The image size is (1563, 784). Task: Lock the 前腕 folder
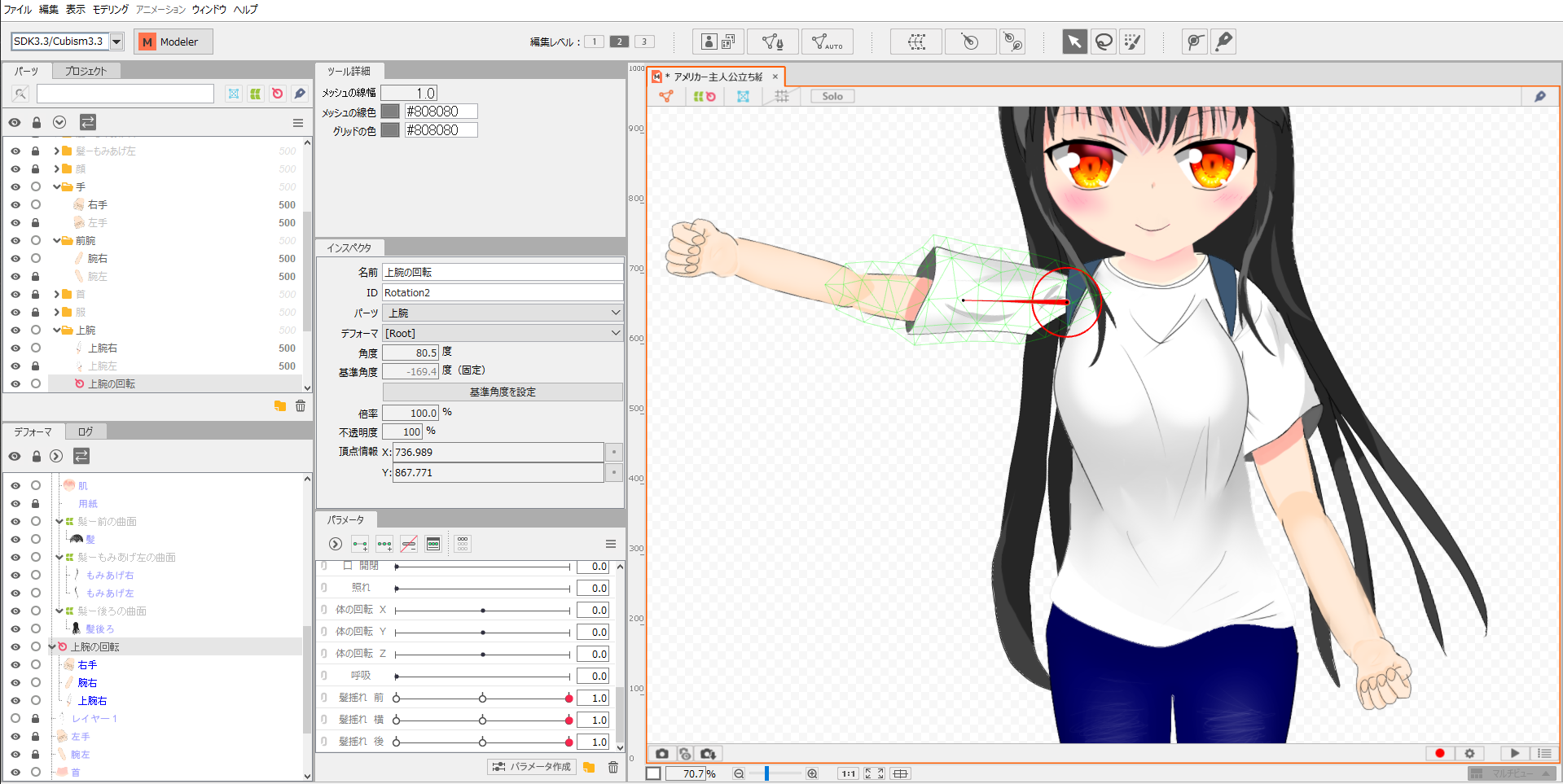tap(36, 241)
